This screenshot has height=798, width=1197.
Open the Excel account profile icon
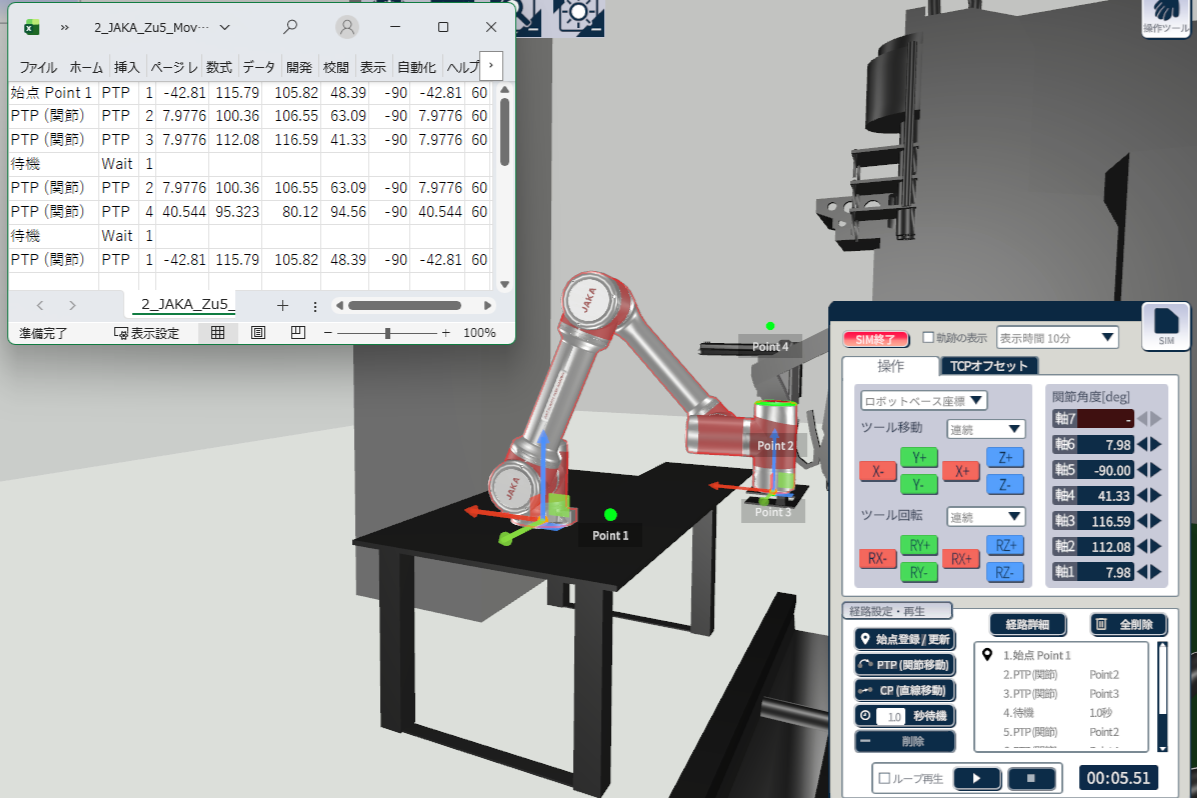(x=347, y=27)
